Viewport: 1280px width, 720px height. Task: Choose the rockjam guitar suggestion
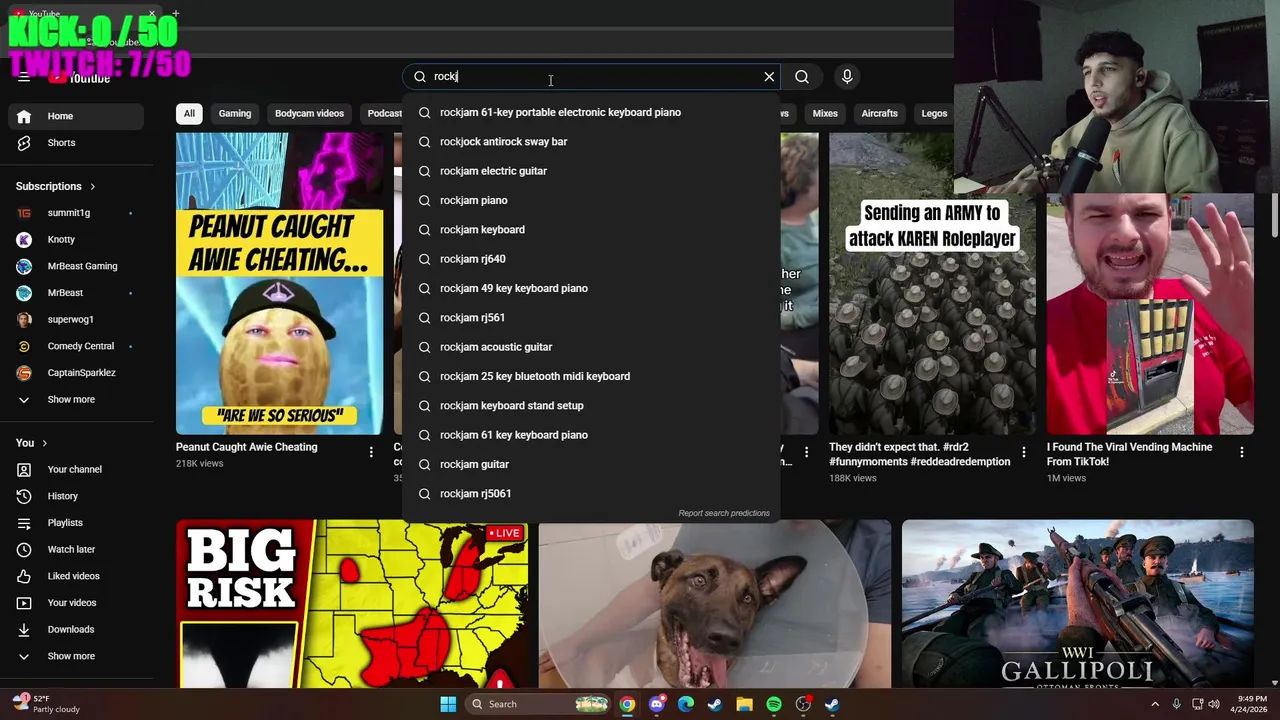coord(591,464)
